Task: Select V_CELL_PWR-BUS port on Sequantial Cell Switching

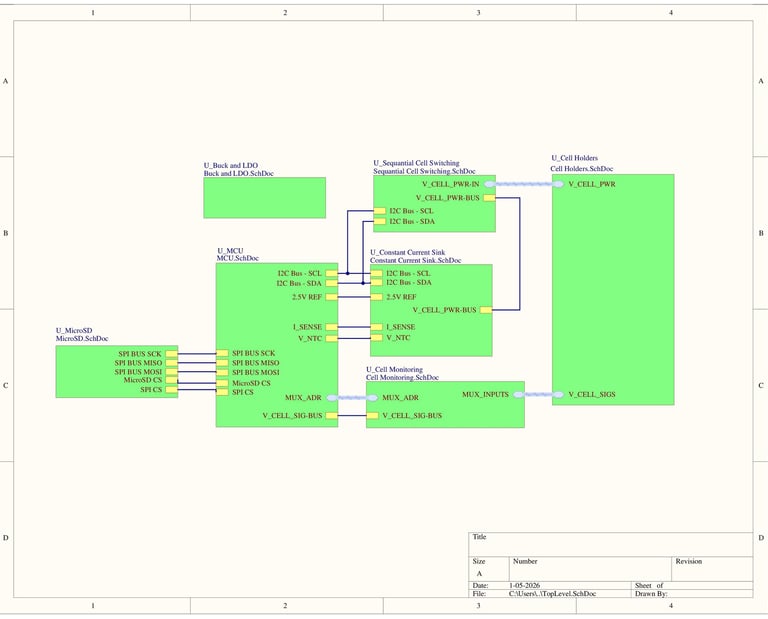Action: tap(489, 198)
